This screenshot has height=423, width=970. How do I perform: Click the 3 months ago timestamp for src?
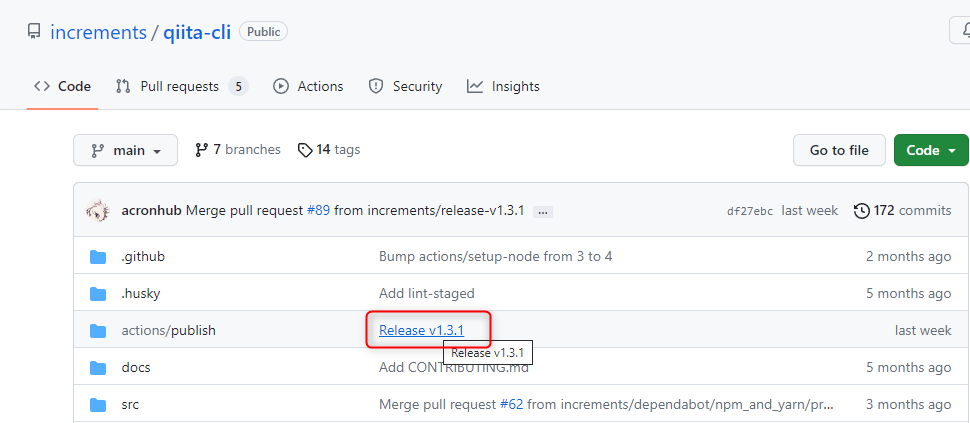point(909,405)
